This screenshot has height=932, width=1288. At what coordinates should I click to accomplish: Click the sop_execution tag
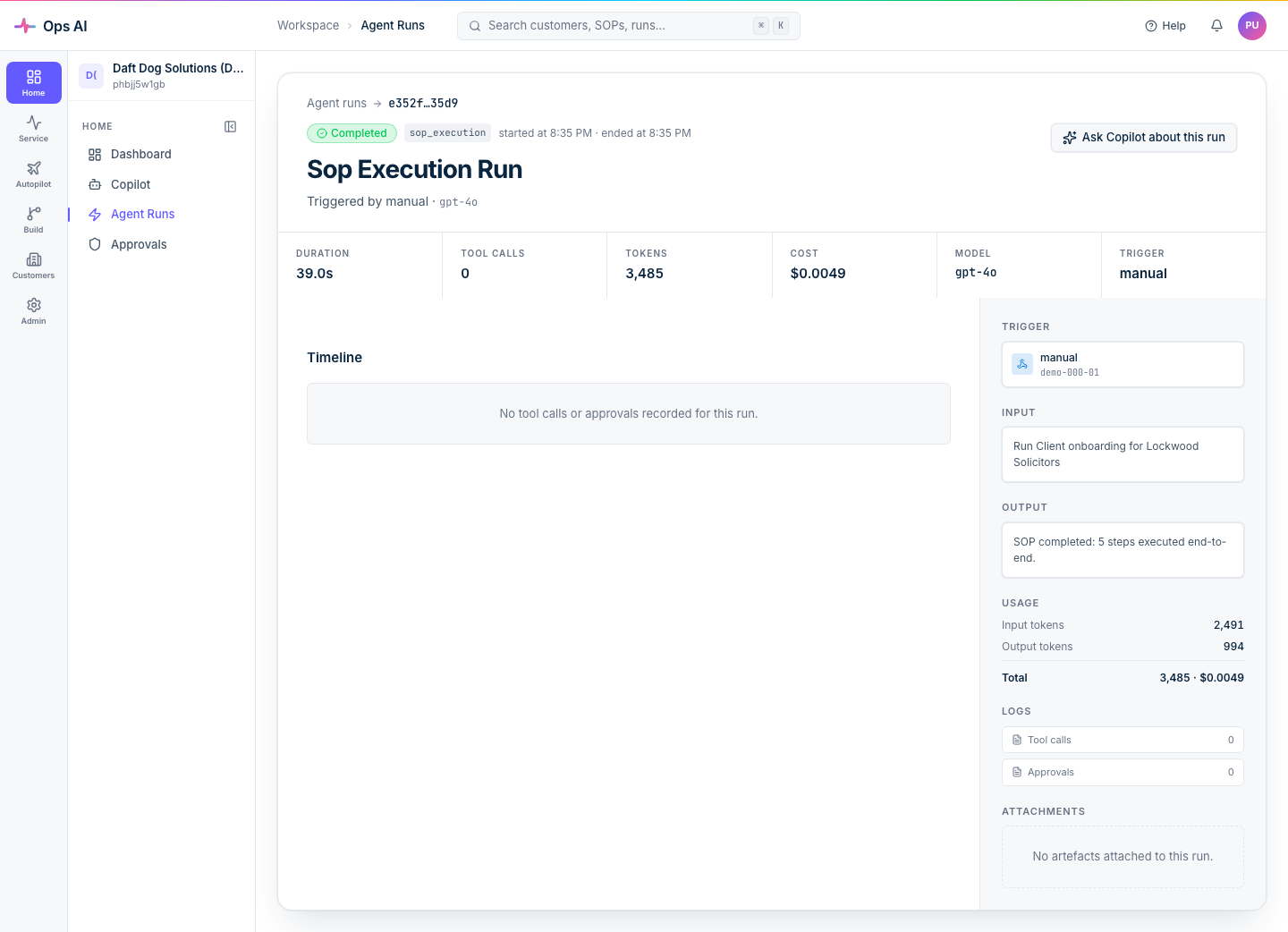pos(447,133)
